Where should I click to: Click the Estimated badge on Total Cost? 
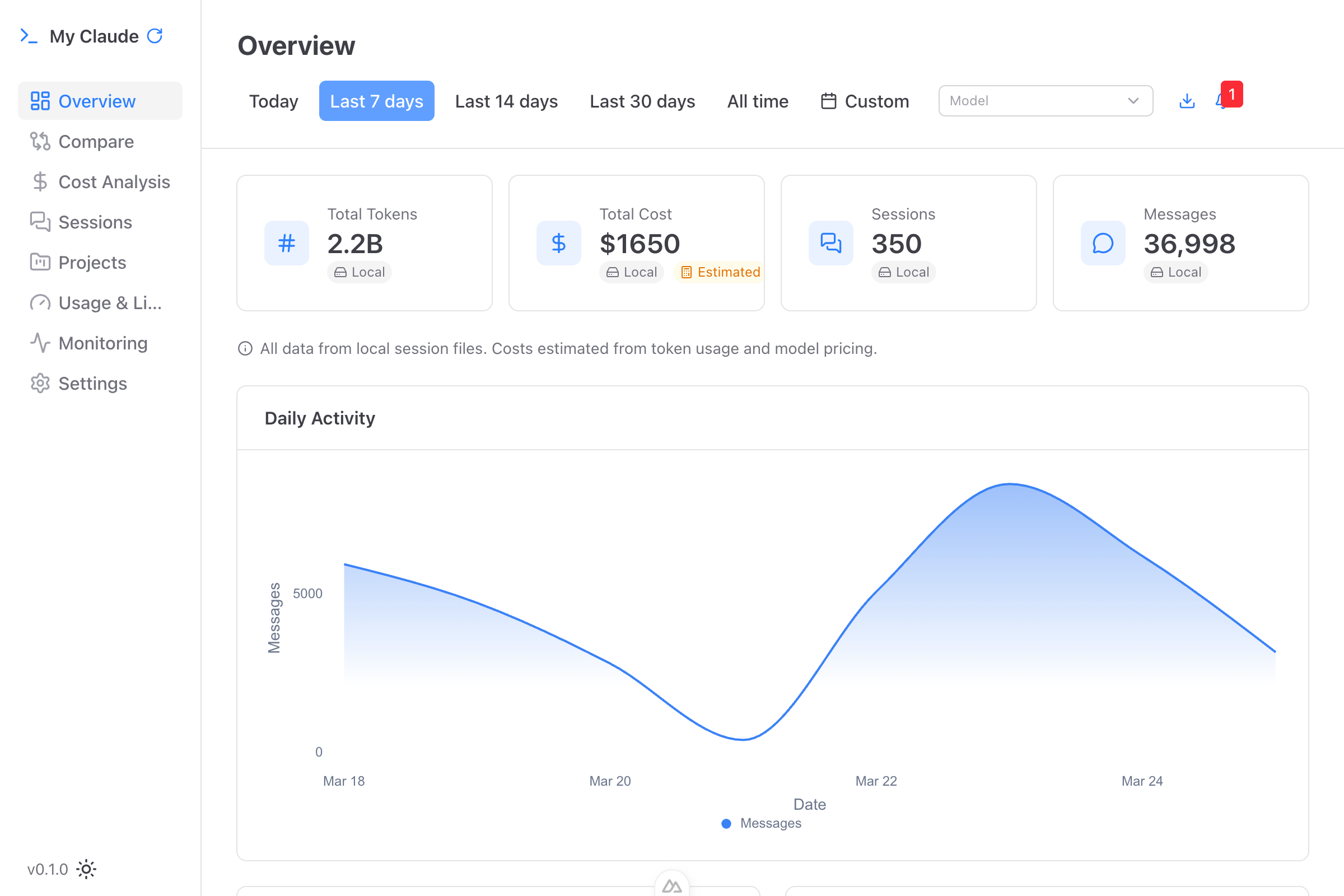click(x=720, y=272)
